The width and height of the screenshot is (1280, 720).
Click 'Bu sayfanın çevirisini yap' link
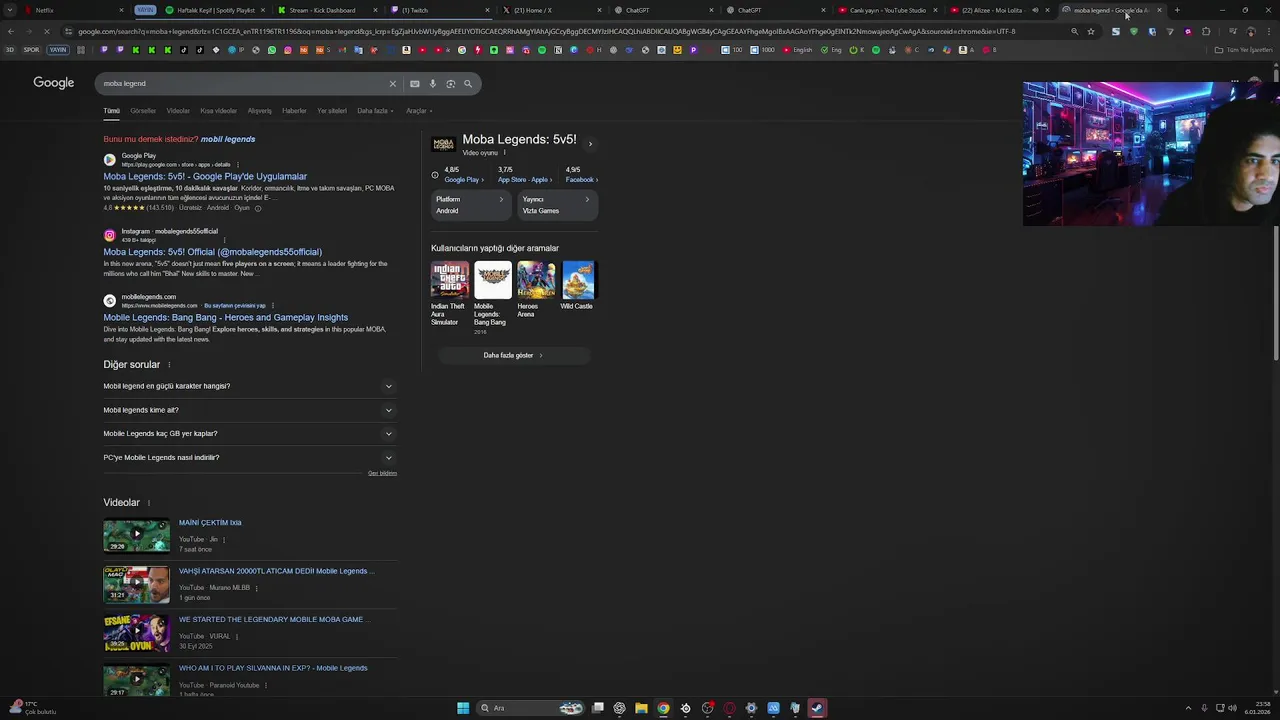pyautogui.click(x=235, y=305)
